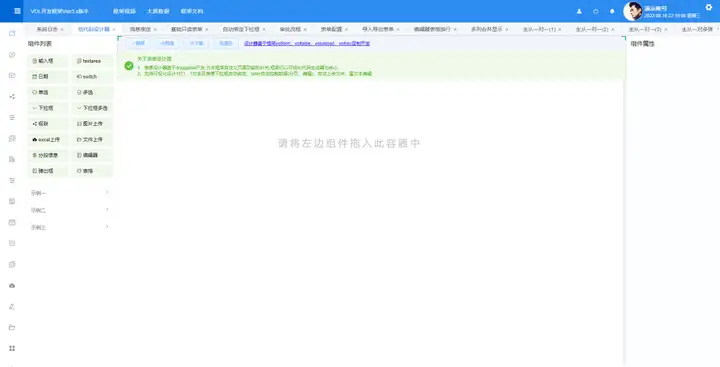
Task: Click the share icon in left sidebar
Action: tap(12, 96)
